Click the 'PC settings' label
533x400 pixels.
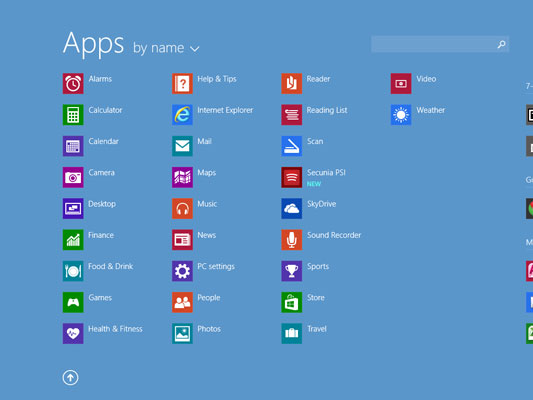pos(216,266)
